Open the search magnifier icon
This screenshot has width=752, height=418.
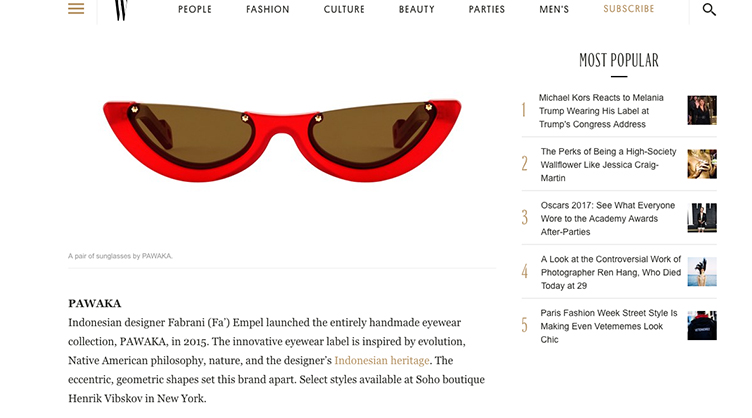click(x=709, y=9)
